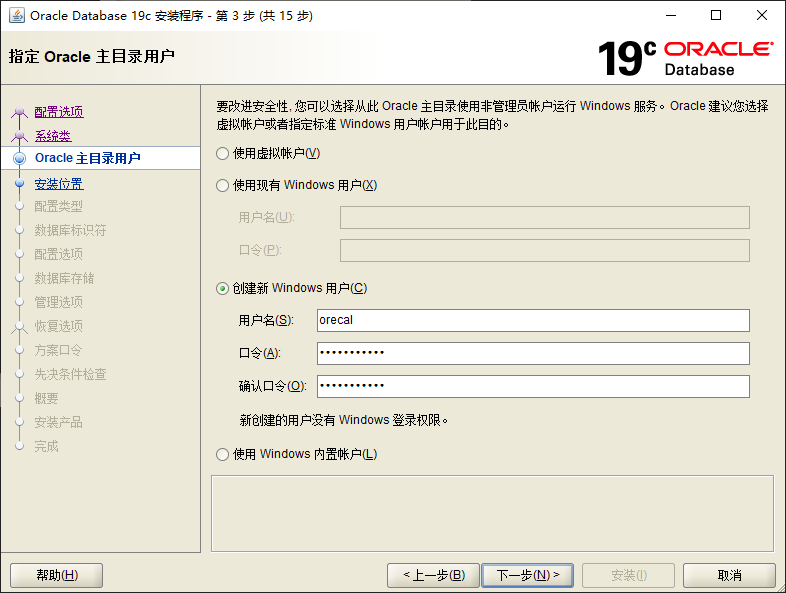Click the 取消 button
This screenshot has height=593, width=786.
(x=729, y=575)
